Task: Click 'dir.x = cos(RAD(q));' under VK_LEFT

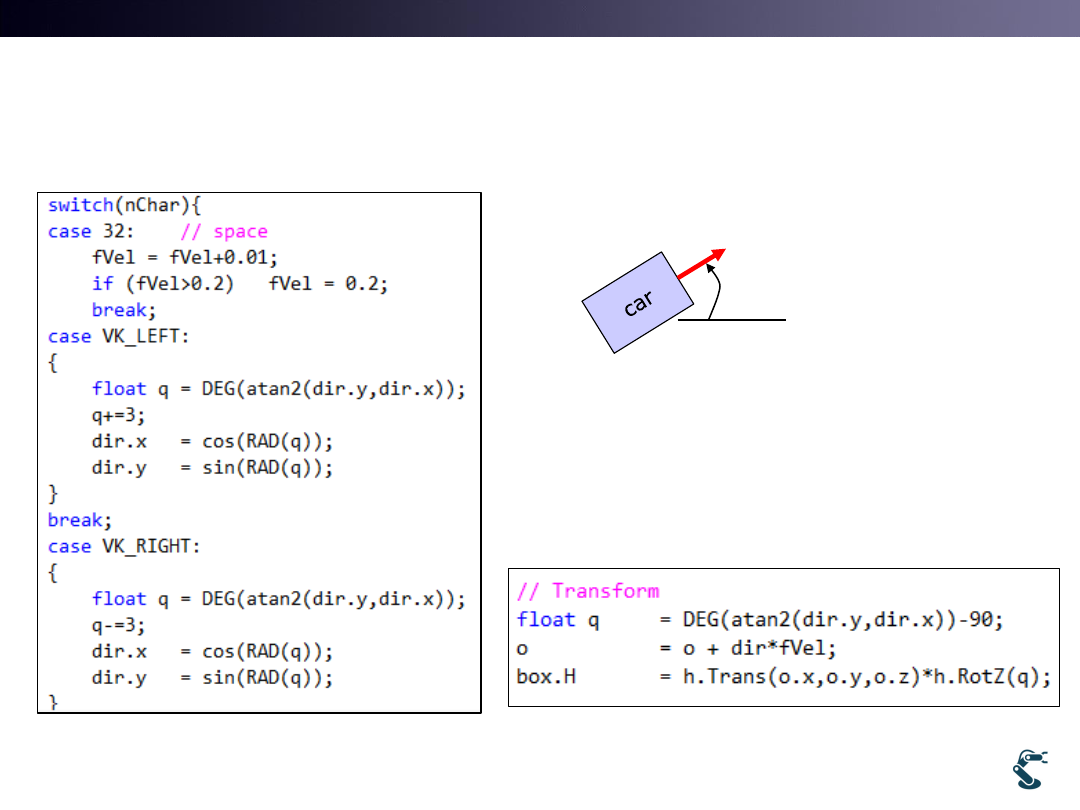Action: [x=212, y=441]
